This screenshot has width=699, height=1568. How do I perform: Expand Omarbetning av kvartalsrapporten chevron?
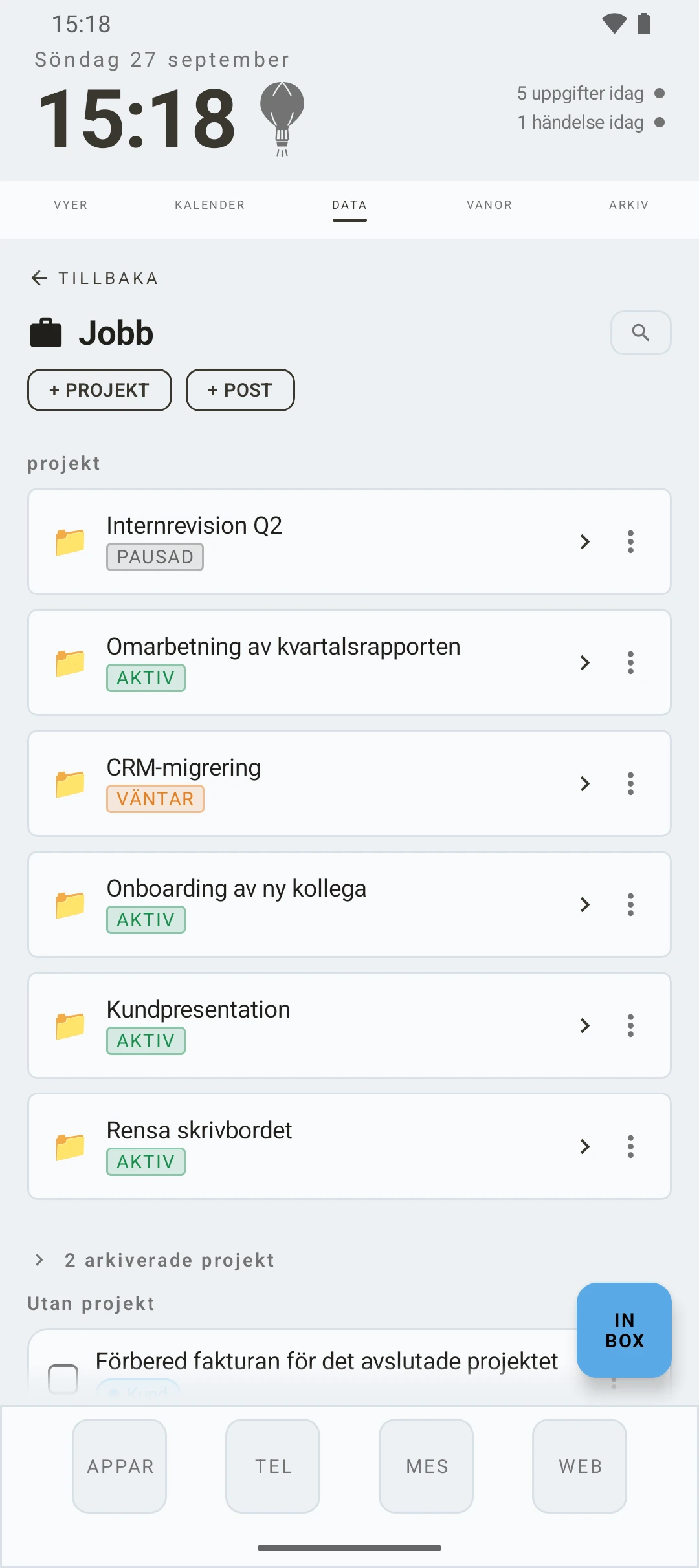pos(585,662)
